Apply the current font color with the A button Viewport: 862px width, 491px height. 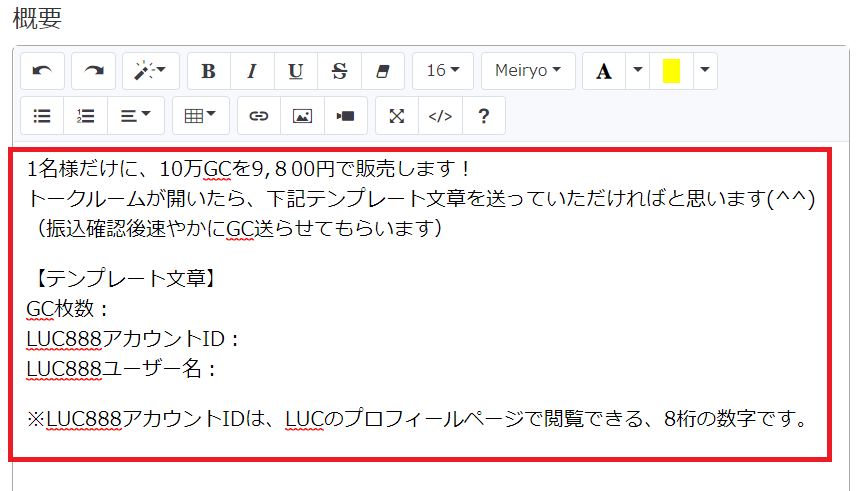click(604, 71)
